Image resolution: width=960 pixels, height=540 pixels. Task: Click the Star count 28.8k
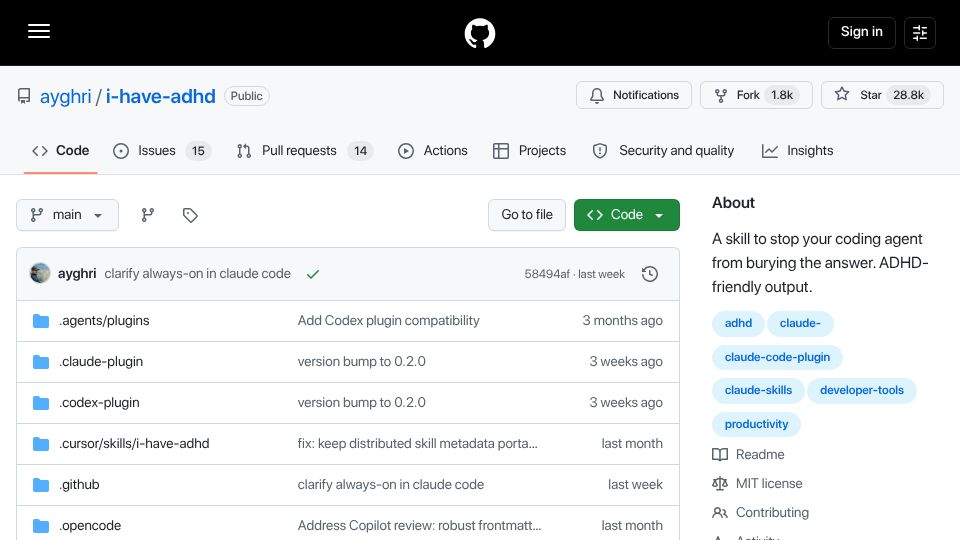click(909, 96)
